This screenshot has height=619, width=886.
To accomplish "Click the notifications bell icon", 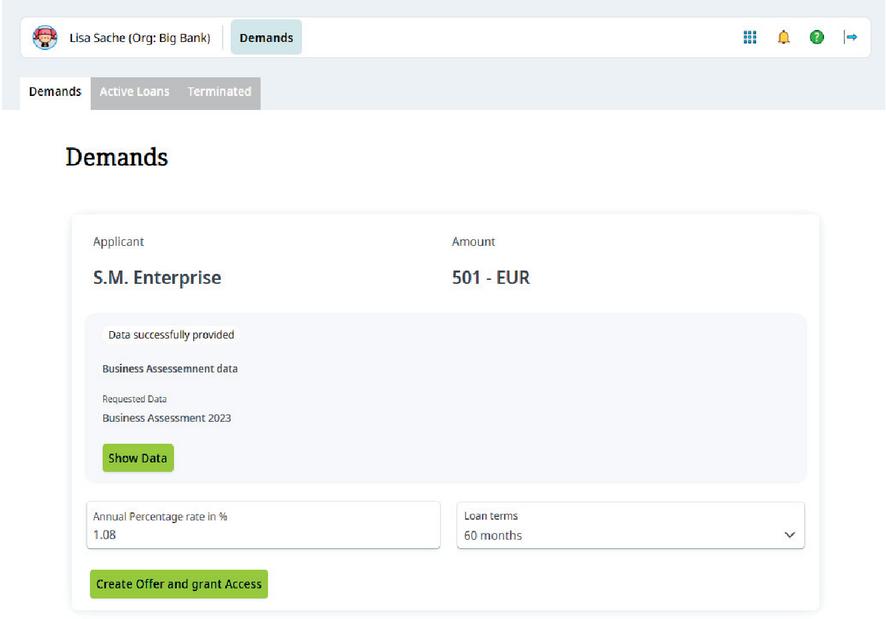I will pyautogui.click(x=783, y=37).
